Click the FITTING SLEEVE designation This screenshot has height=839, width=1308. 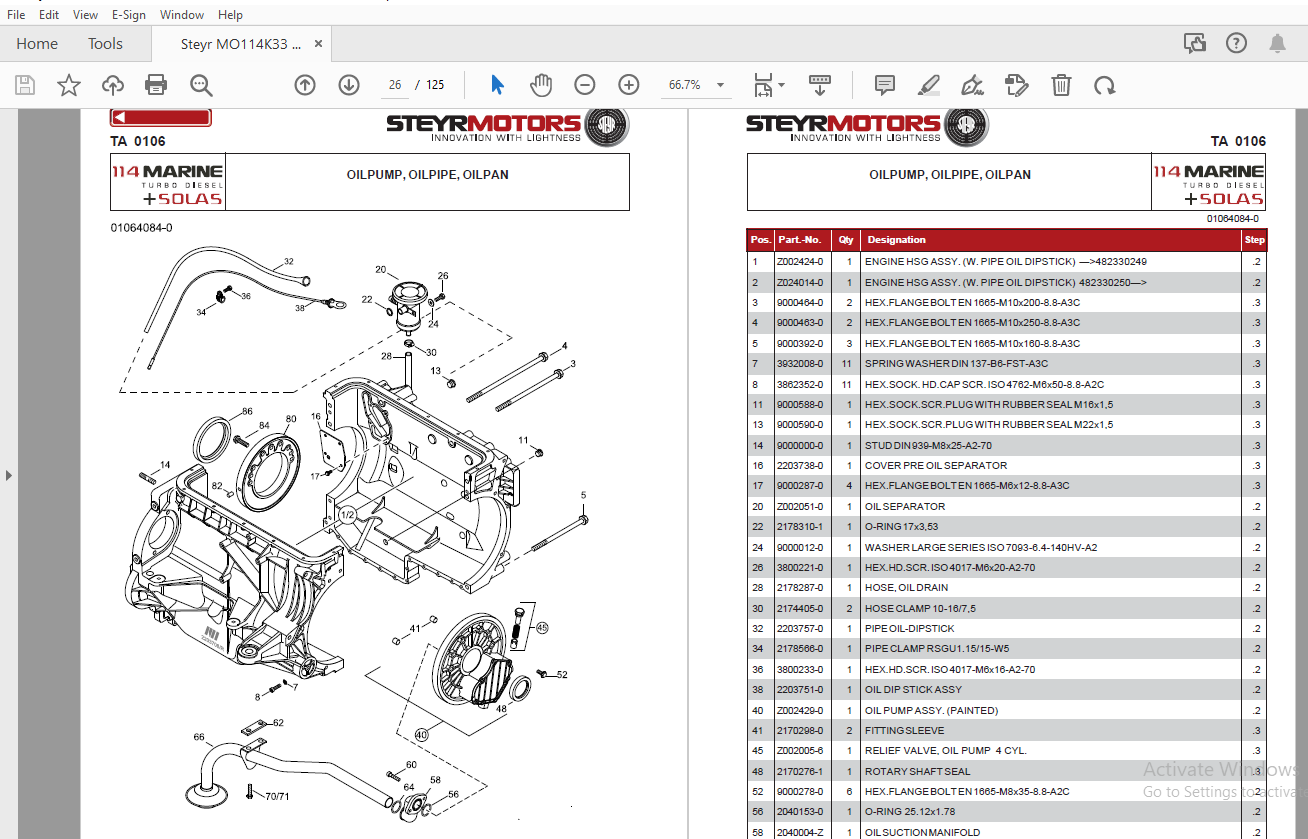click(905, 731)
